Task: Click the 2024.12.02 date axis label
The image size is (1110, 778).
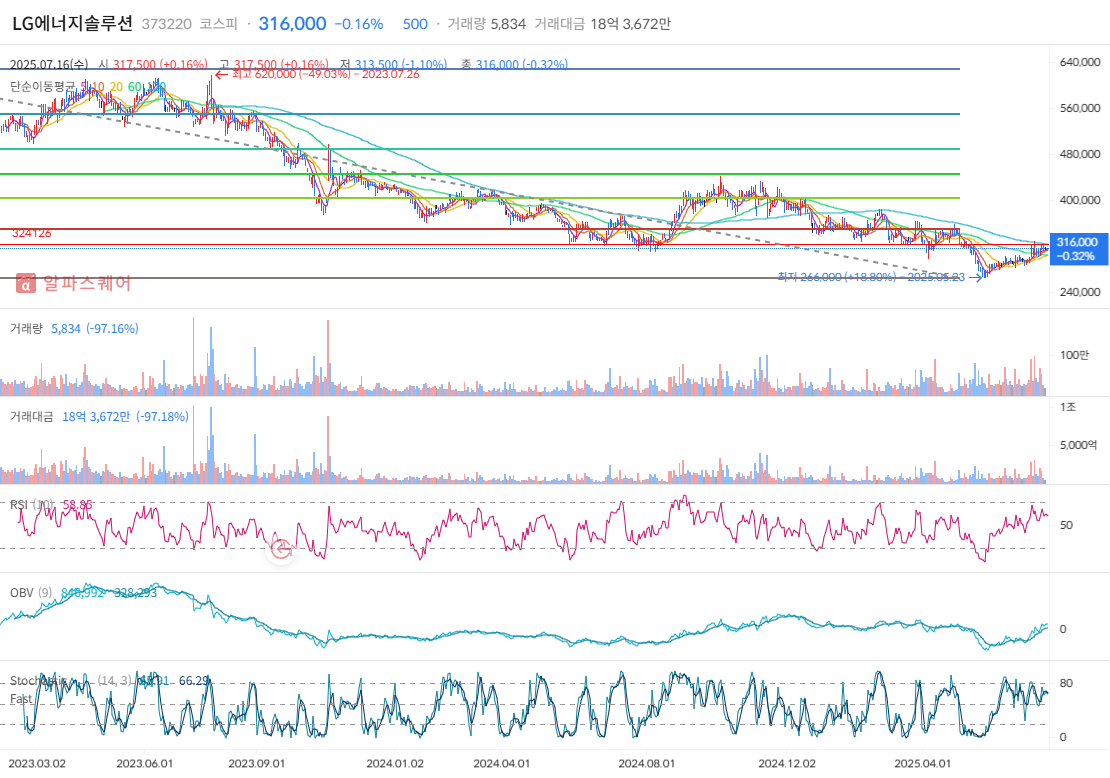Action: [787, 764]
